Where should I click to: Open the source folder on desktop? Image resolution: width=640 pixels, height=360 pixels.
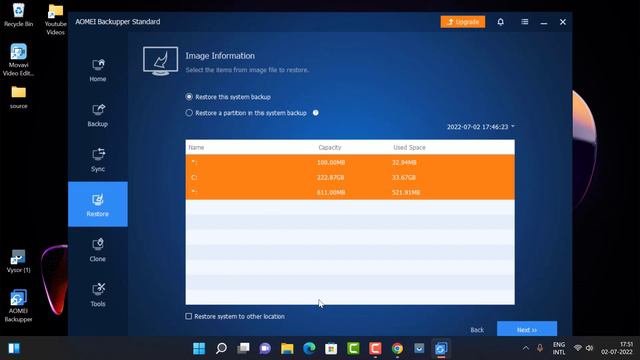(18, 97)
